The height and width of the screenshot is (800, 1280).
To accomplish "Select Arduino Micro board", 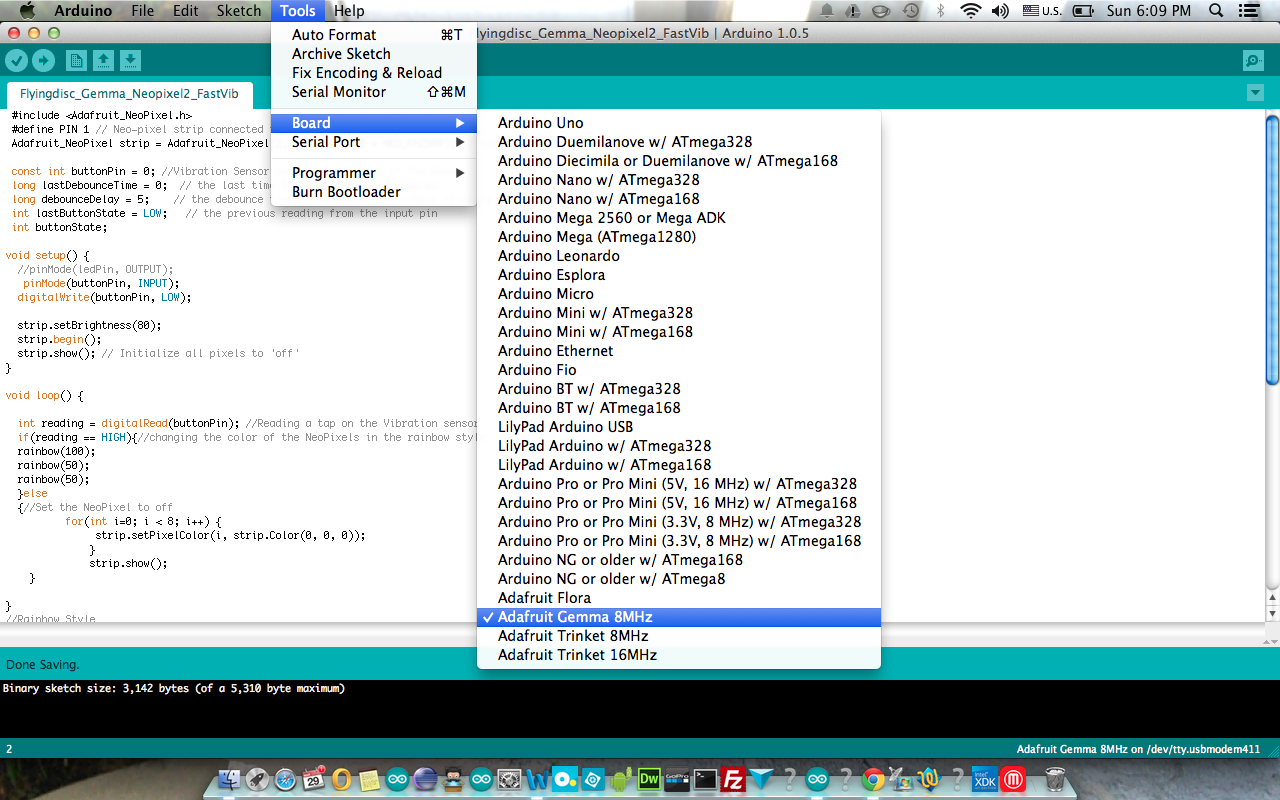I will tap(679, 294).
